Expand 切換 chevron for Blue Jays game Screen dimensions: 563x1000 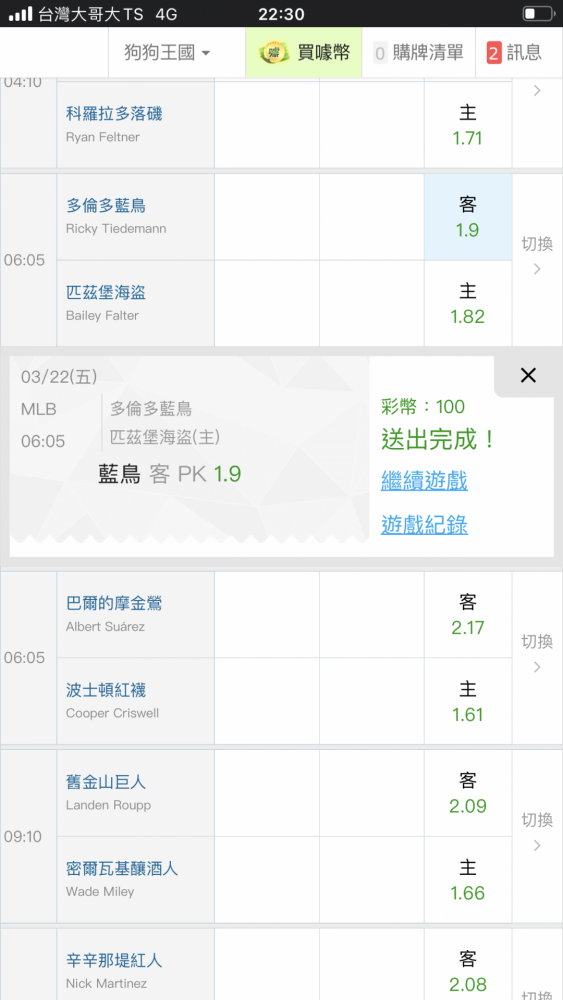tap(537, 256)
